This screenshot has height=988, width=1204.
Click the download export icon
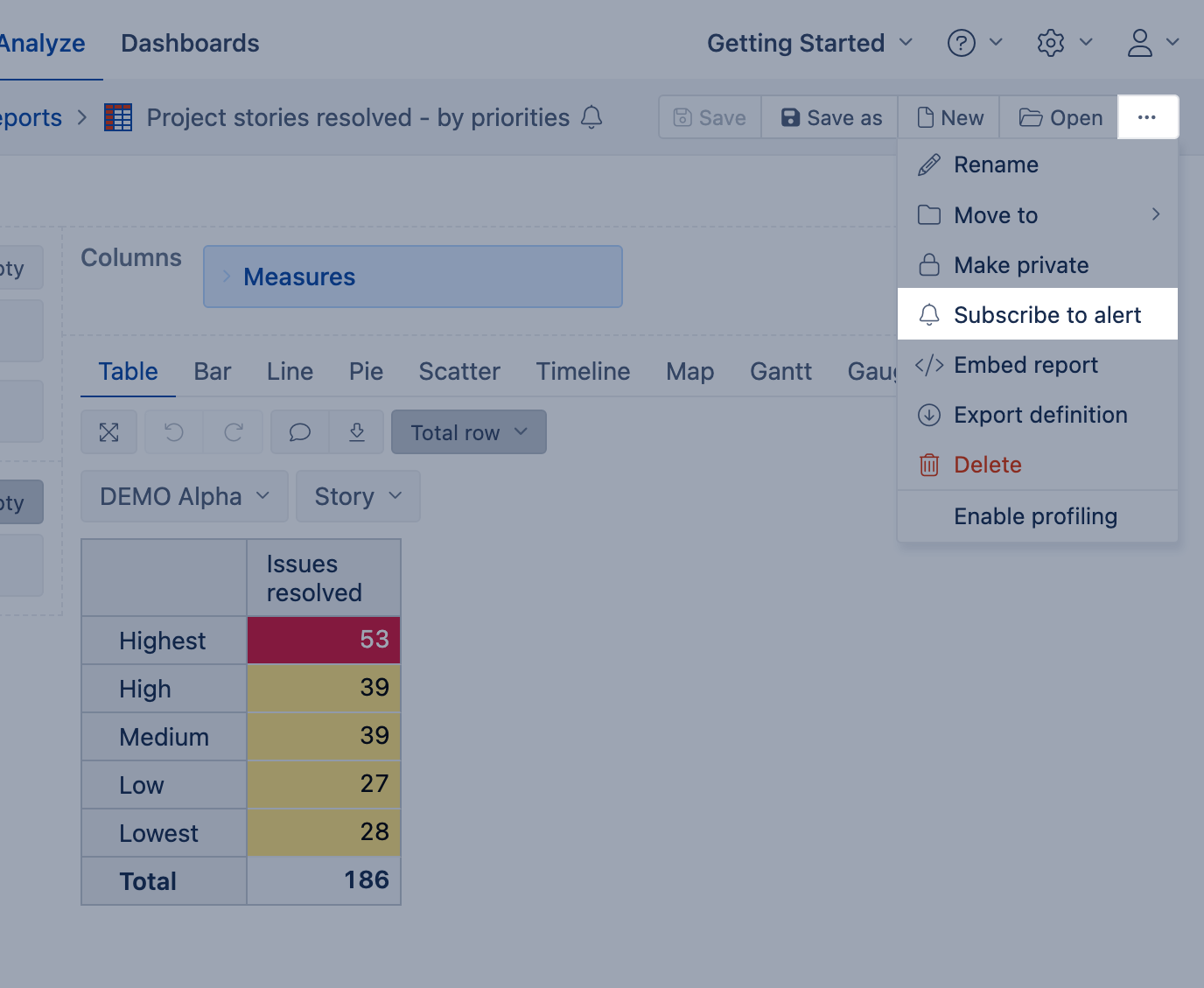(357, 432)
